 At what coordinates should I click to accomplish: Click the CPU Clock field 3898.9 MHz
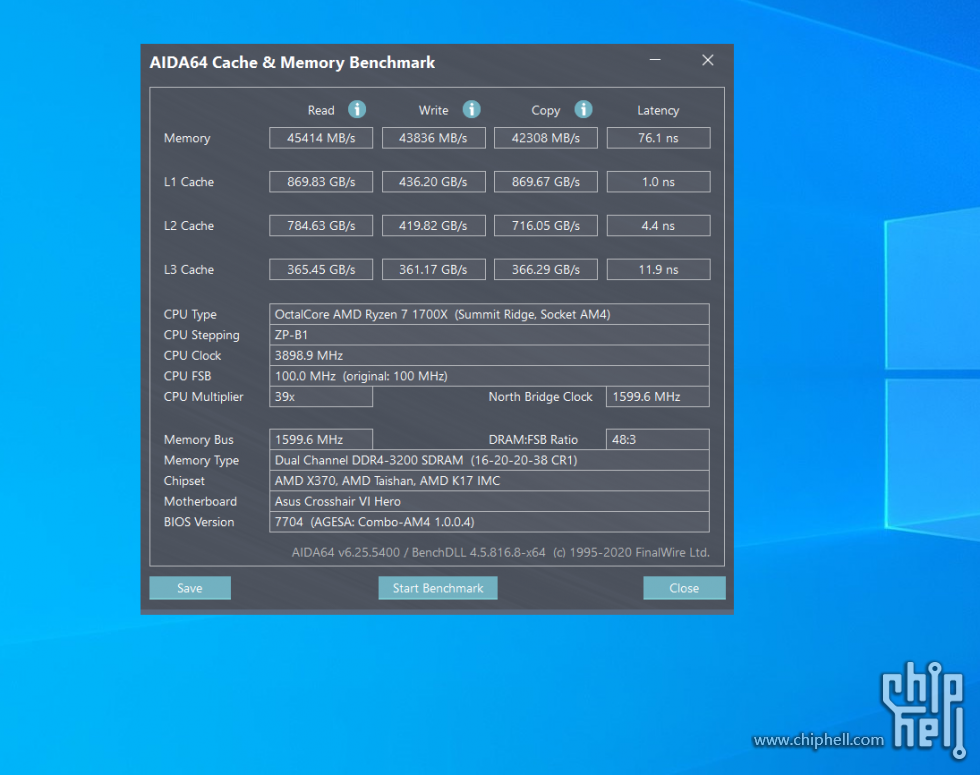click(x=489, y=356)
